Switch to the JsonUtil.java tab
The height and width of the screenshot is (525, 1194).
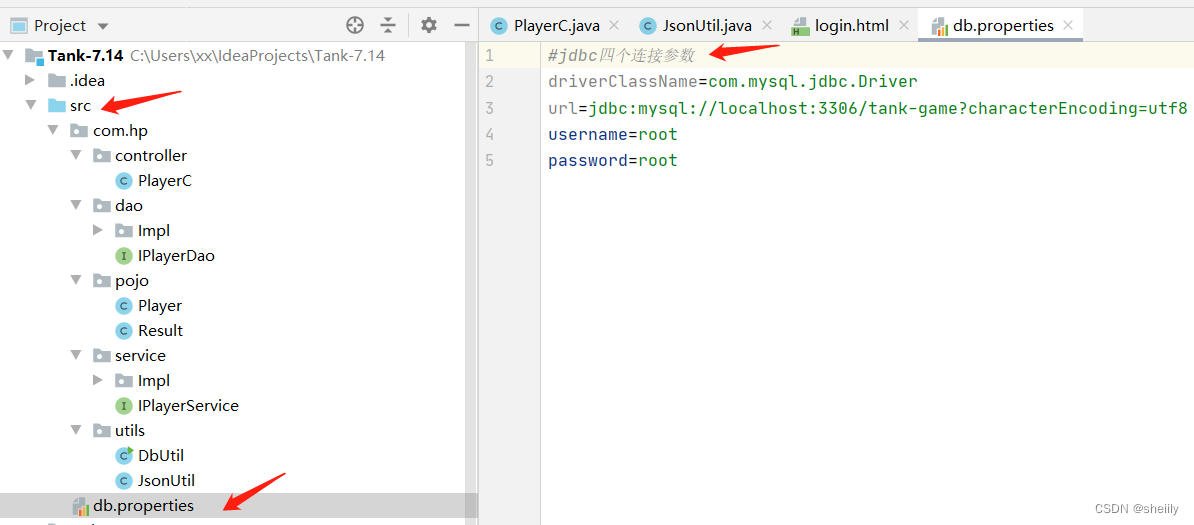pos(707,26)
